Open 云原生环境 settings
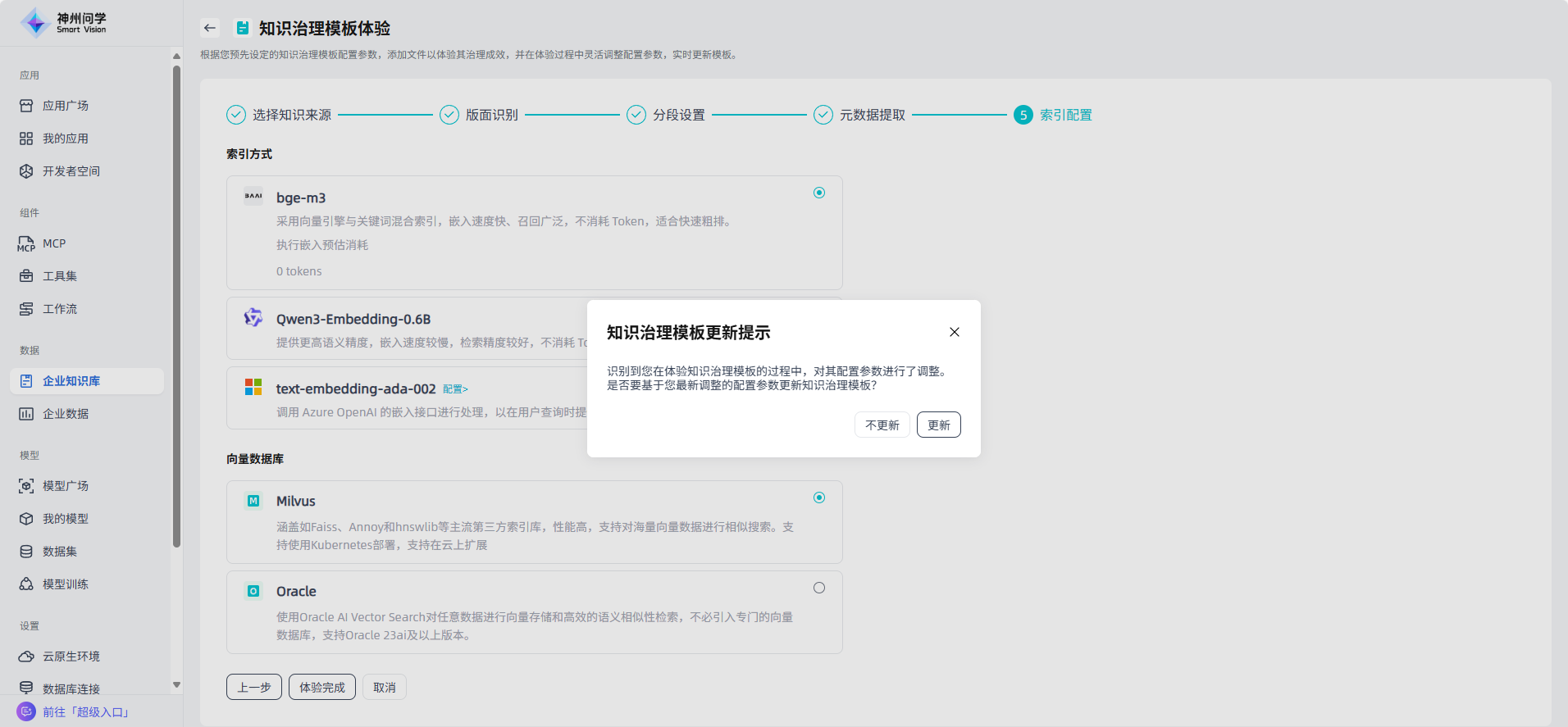 pyautogui.click(x=71, y=657)
